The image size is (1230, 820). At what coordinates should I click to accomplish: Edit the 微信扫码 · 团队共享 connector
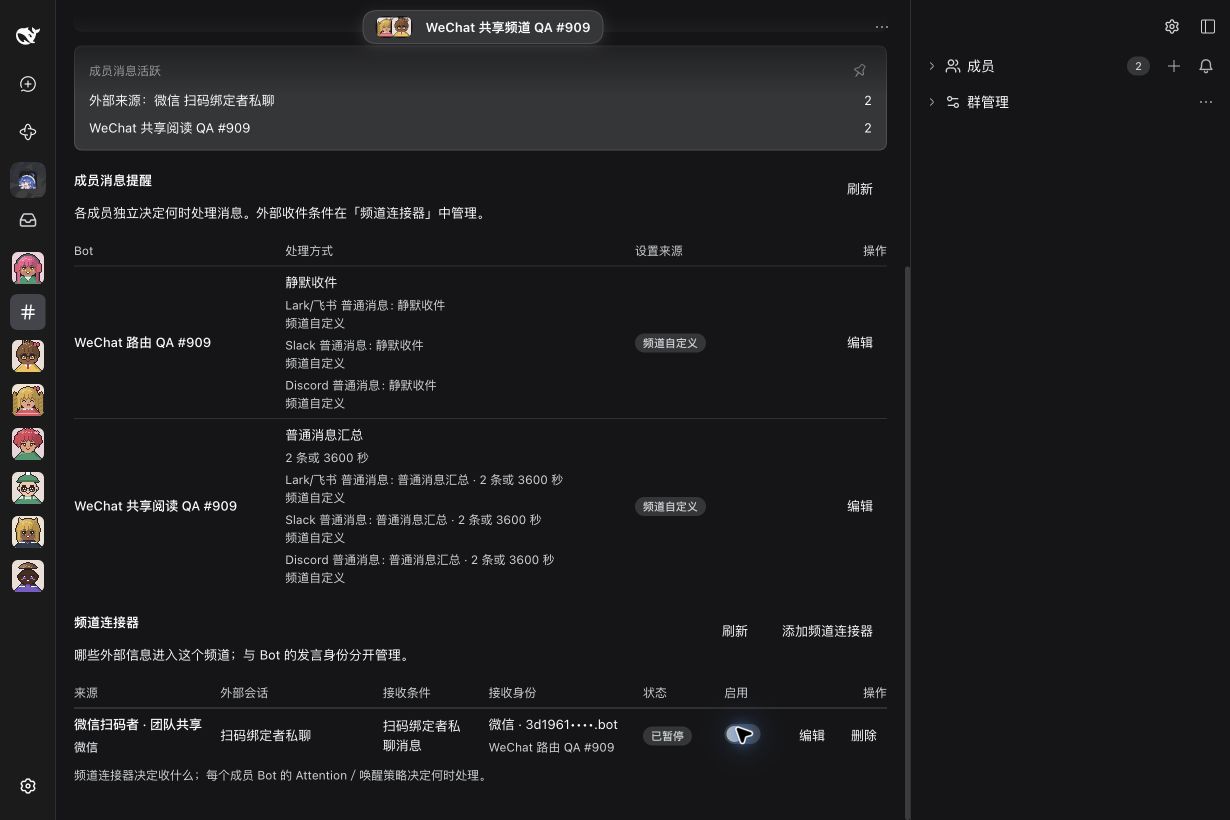coord(812,735)
